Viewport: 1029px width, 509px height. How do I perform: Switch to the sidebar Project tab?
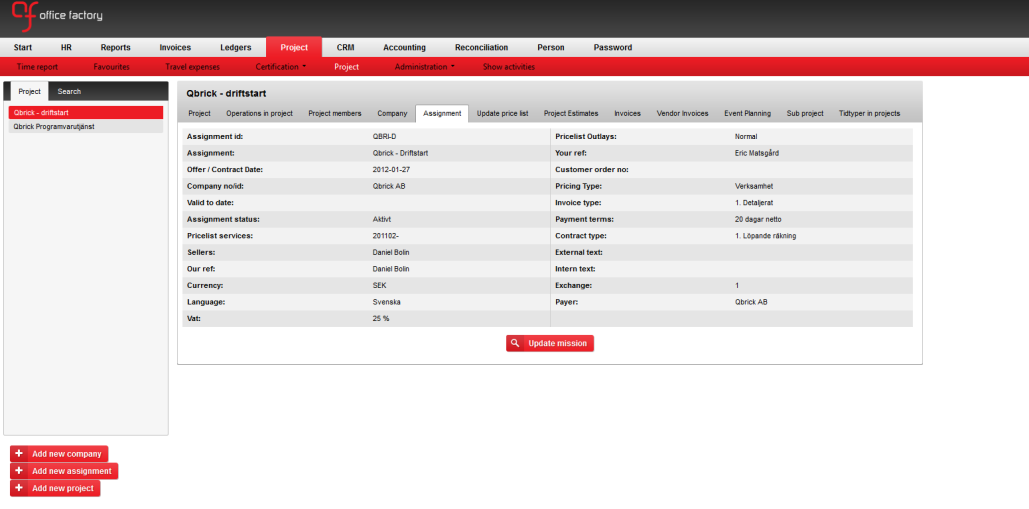pyautogui.click(x=30, y=91)
